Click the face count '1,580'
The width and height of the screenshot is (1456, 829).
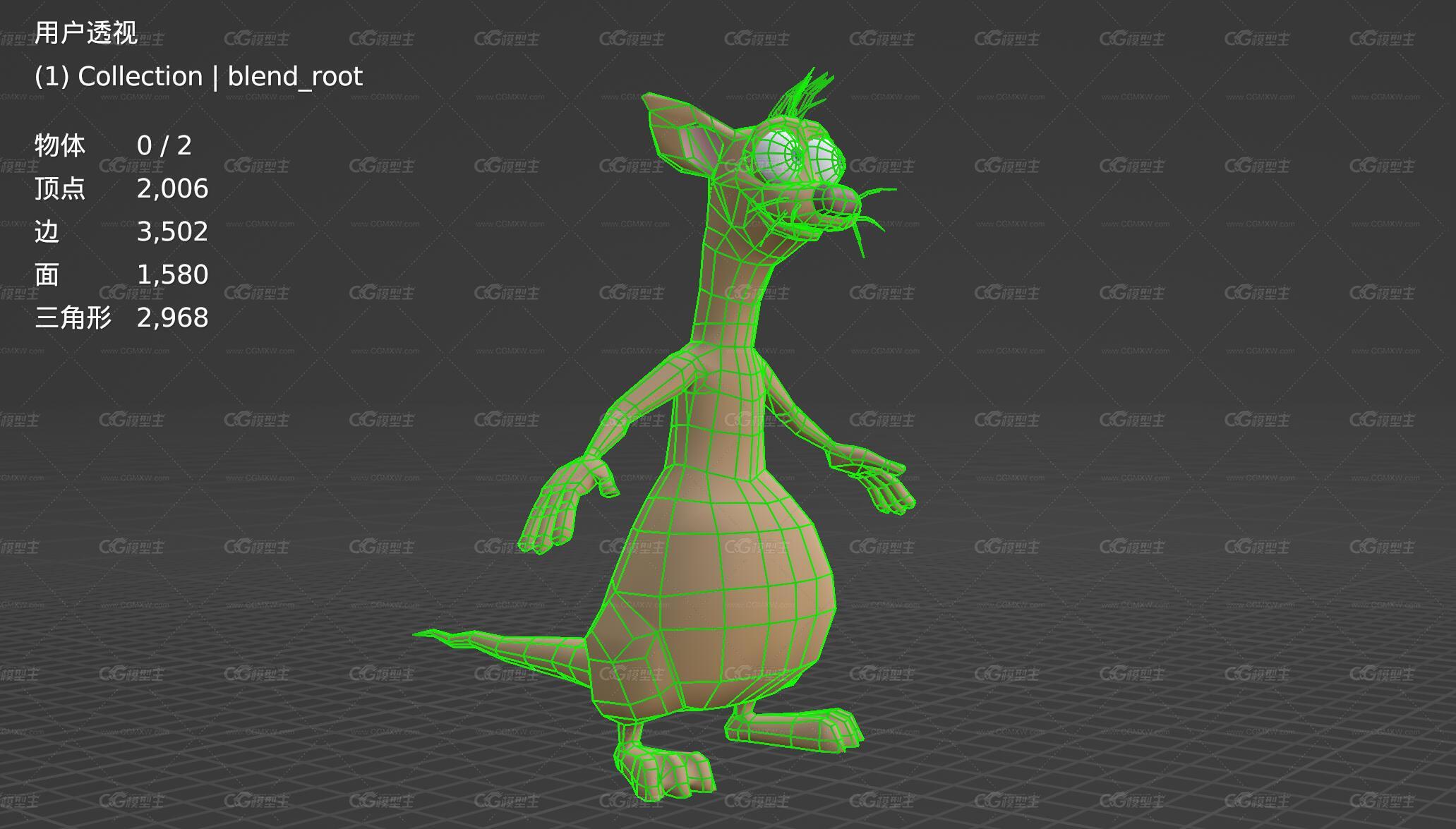click(172, 275)
